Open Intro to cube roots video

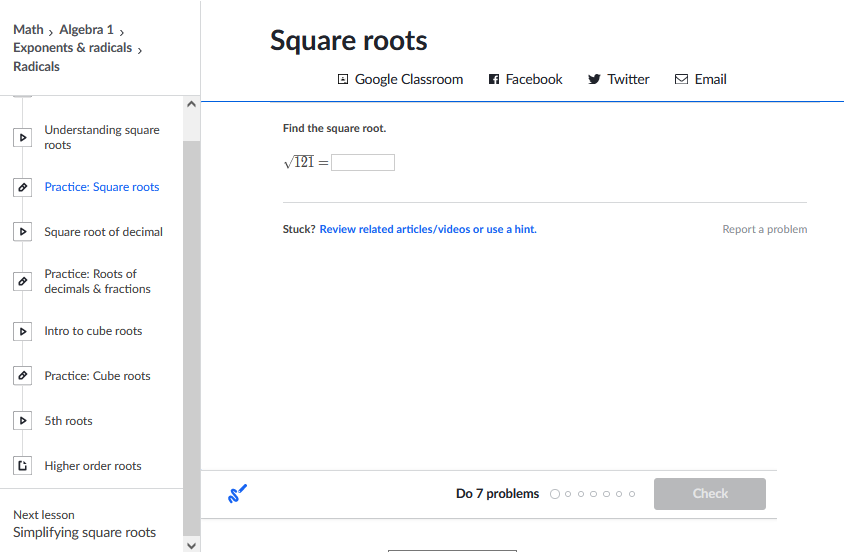93,331
